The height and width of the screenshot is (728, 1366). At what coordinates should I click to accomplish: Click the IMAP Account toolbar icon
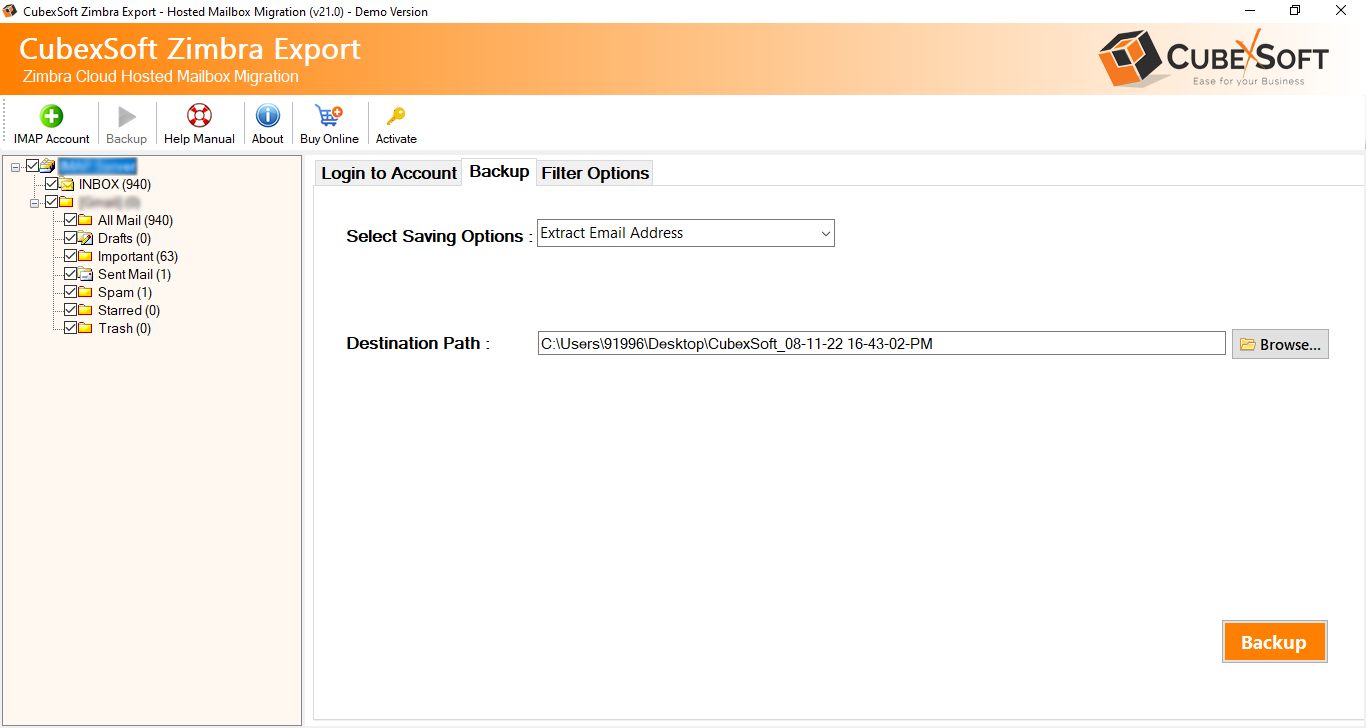click(51, 116)
